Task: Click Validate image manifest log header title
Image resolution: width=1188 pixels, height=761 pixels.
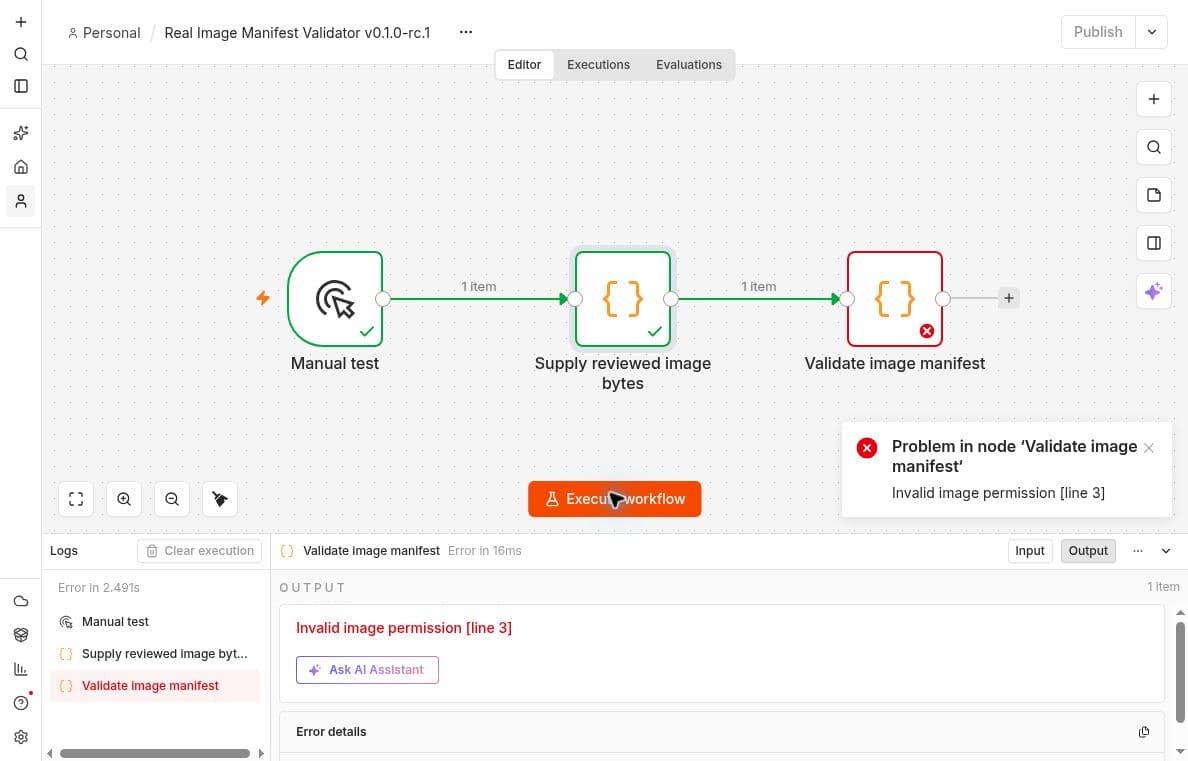Action: (x=371, y=551)
